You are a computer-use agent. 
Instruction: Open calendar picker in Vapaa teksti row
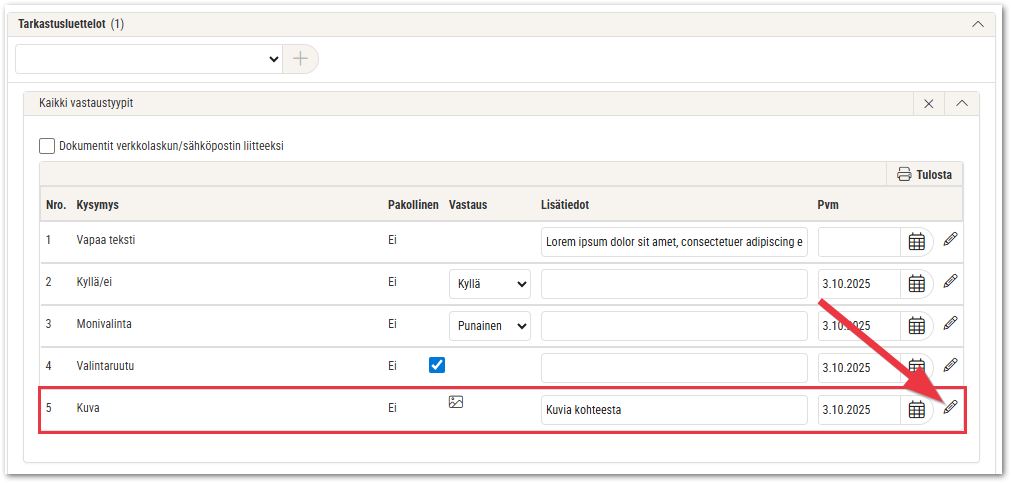pyautogui.click(x=916, y=242)
